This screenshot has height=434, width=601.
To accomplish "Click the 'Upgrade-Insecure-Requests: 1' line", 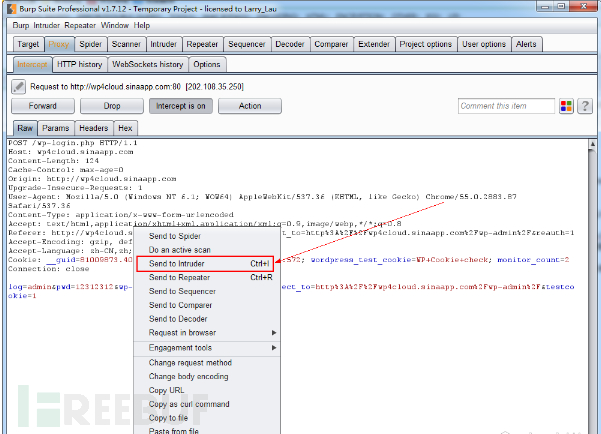I will 75,188.
